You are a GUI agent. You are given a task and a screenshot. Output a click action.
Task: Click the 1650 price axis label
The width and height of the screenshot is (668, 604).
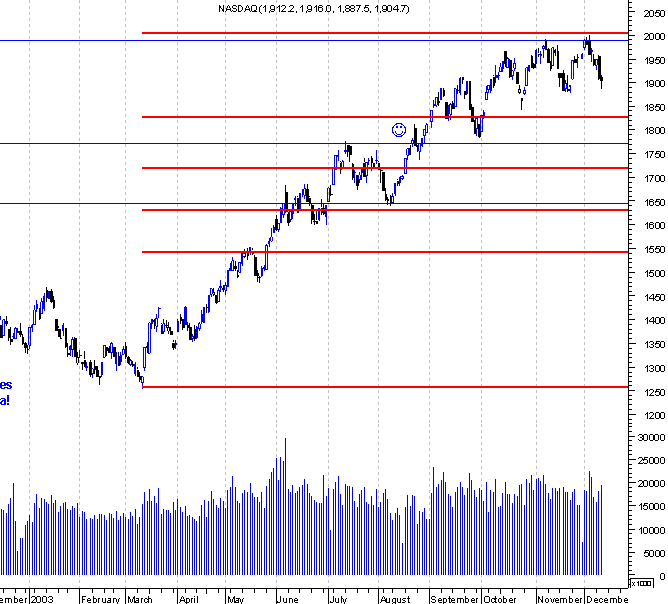(x=654, y=202)
